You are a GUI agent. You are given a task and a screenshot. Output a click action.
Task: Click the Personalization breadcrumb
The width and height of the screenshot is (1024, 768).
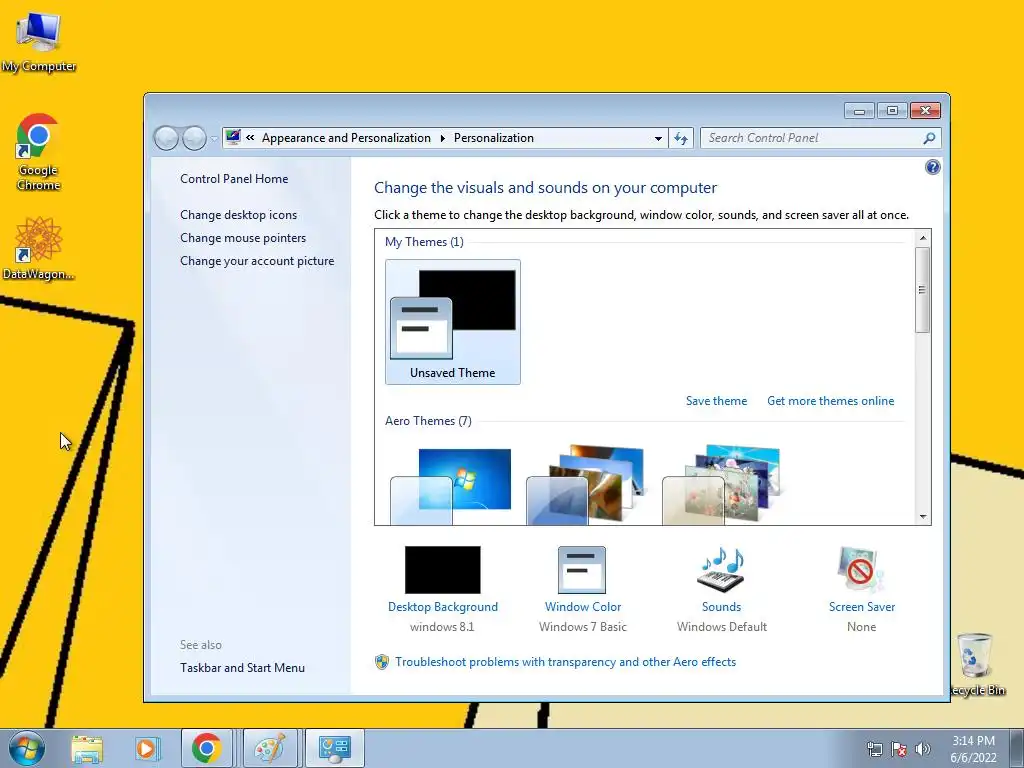(494, 138)
